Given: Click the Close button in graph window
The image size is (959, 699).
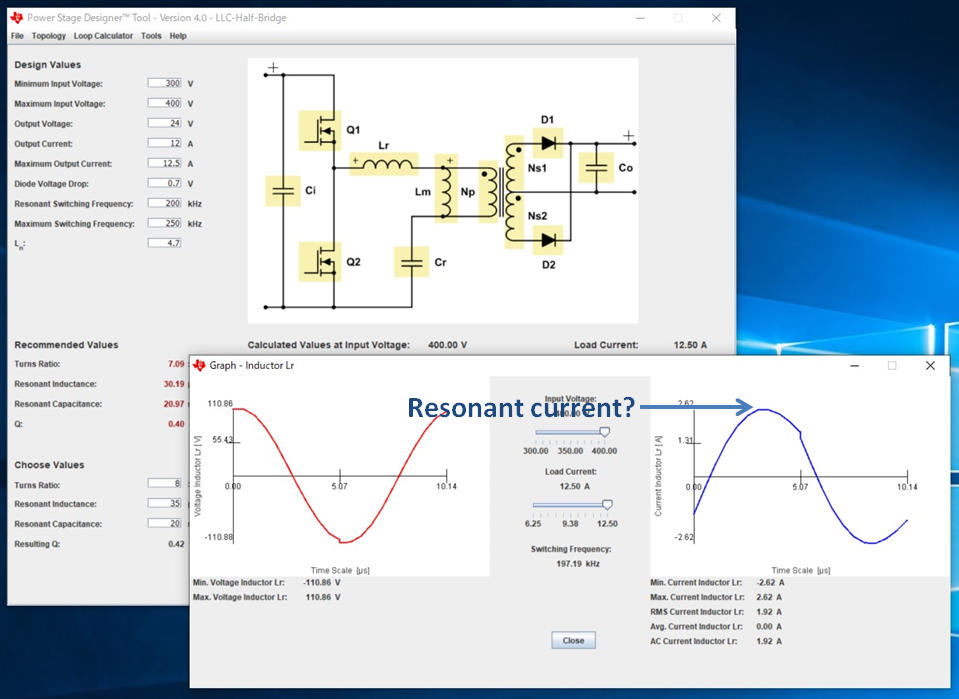Looking at the screenshot, I should tap(573, 640).
